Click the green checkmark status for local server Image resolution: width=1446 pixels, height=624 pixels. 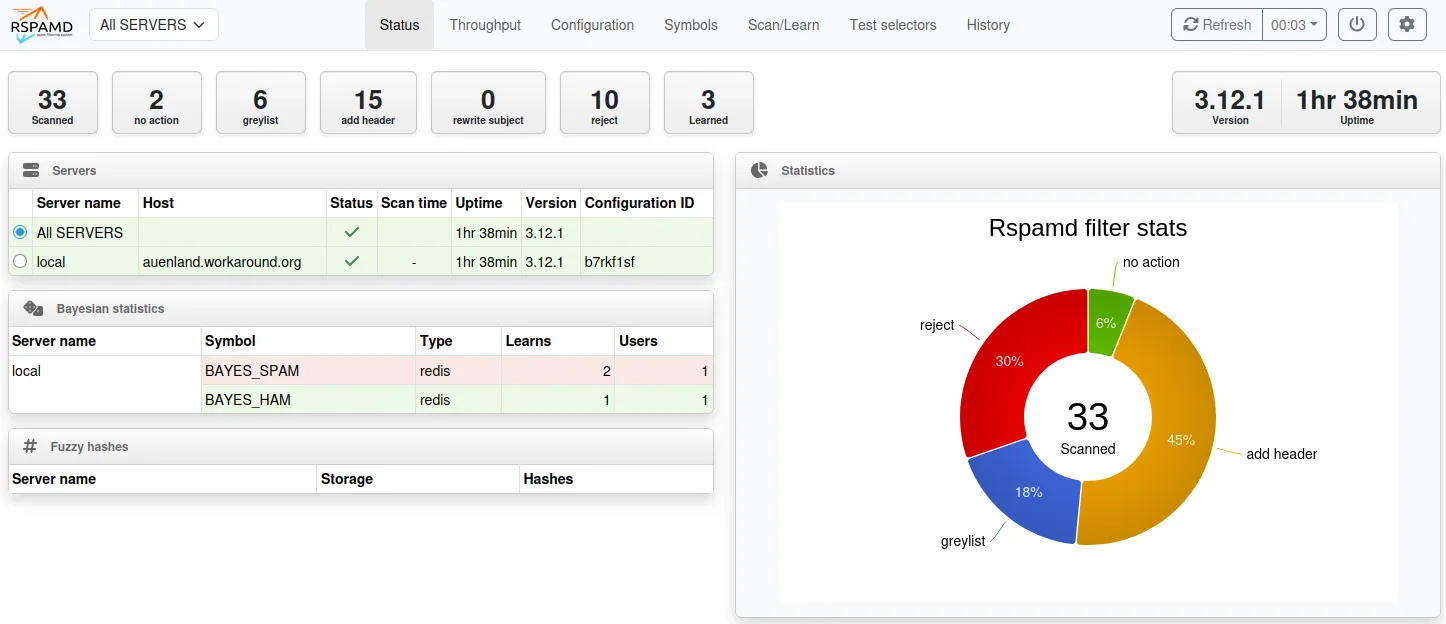click(351, 262)
